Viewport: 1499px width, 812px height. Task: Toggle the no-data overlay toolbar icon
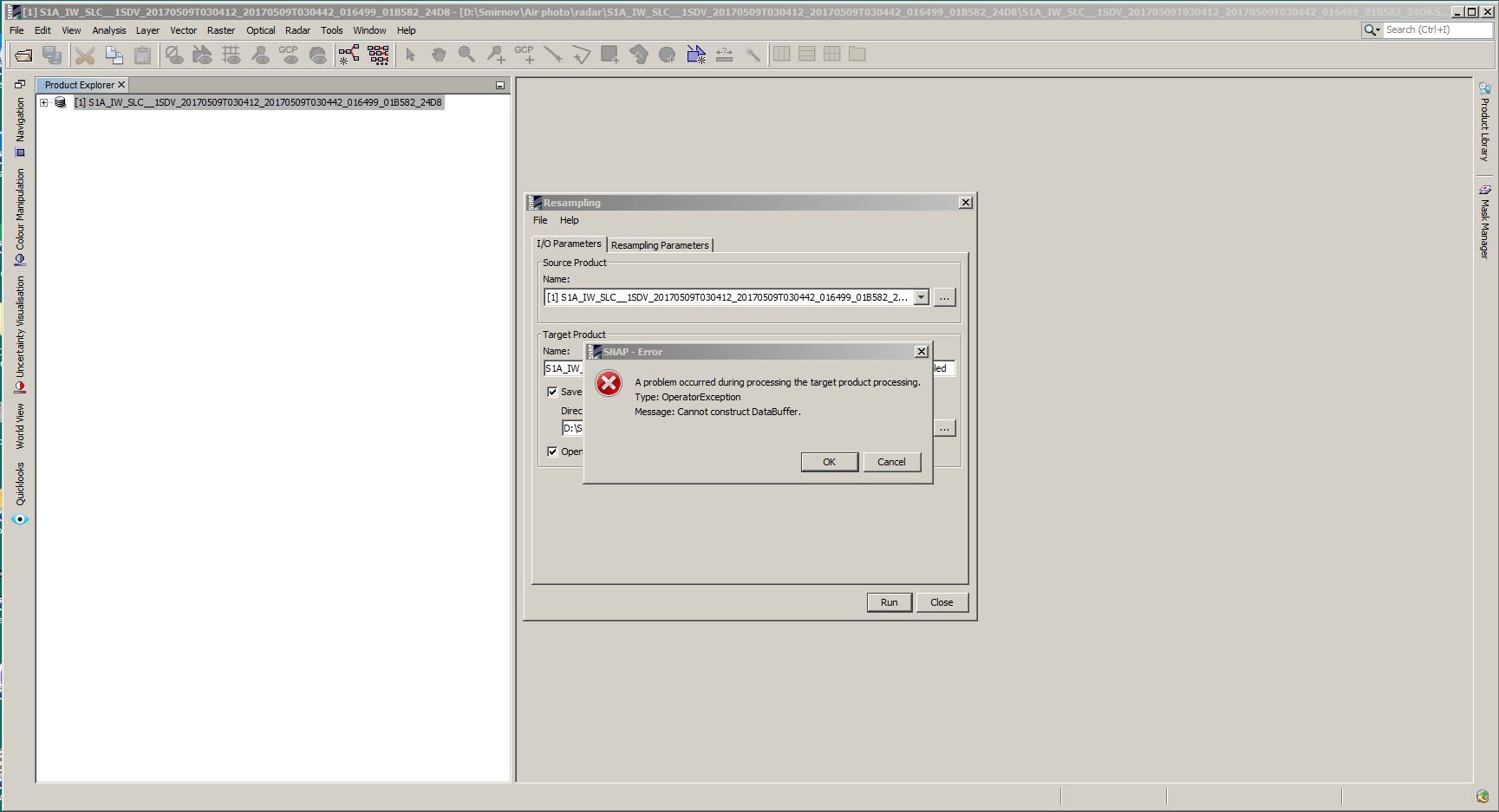pyautogui.click(x=174, y=55)
